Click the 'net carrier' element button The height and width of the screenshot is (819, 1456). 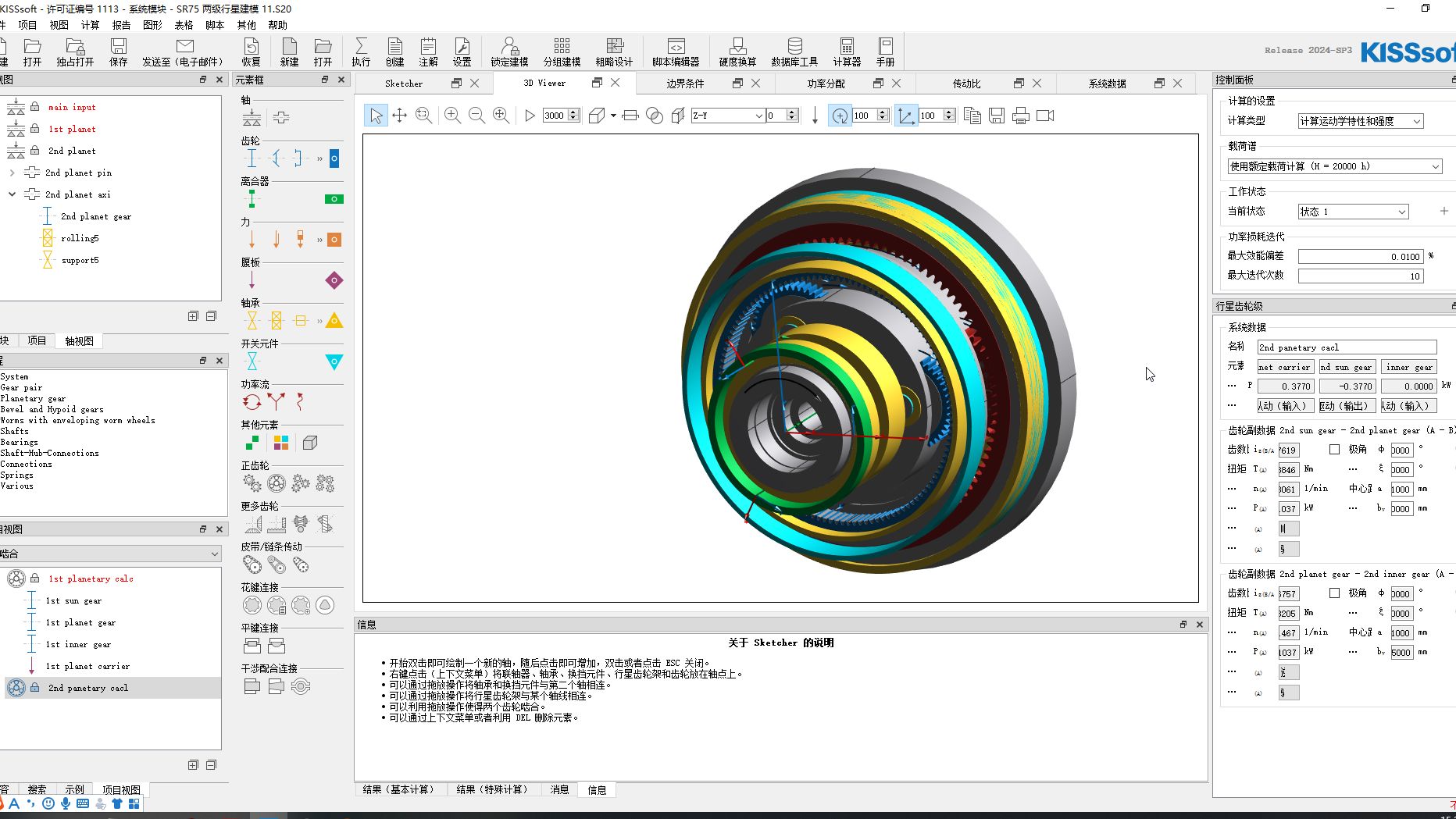(1286, 367)
